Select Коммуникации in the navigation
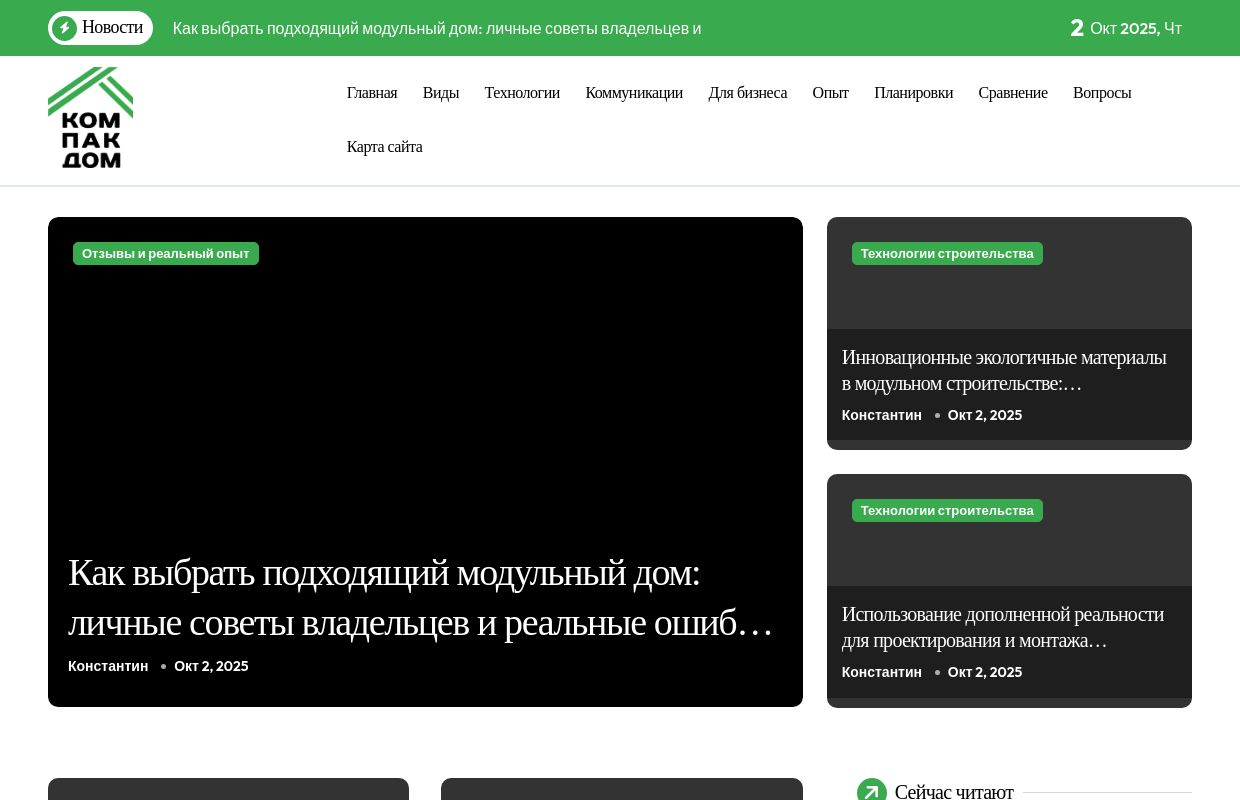Screen dimensions: 1240x800 coord(634,93)
